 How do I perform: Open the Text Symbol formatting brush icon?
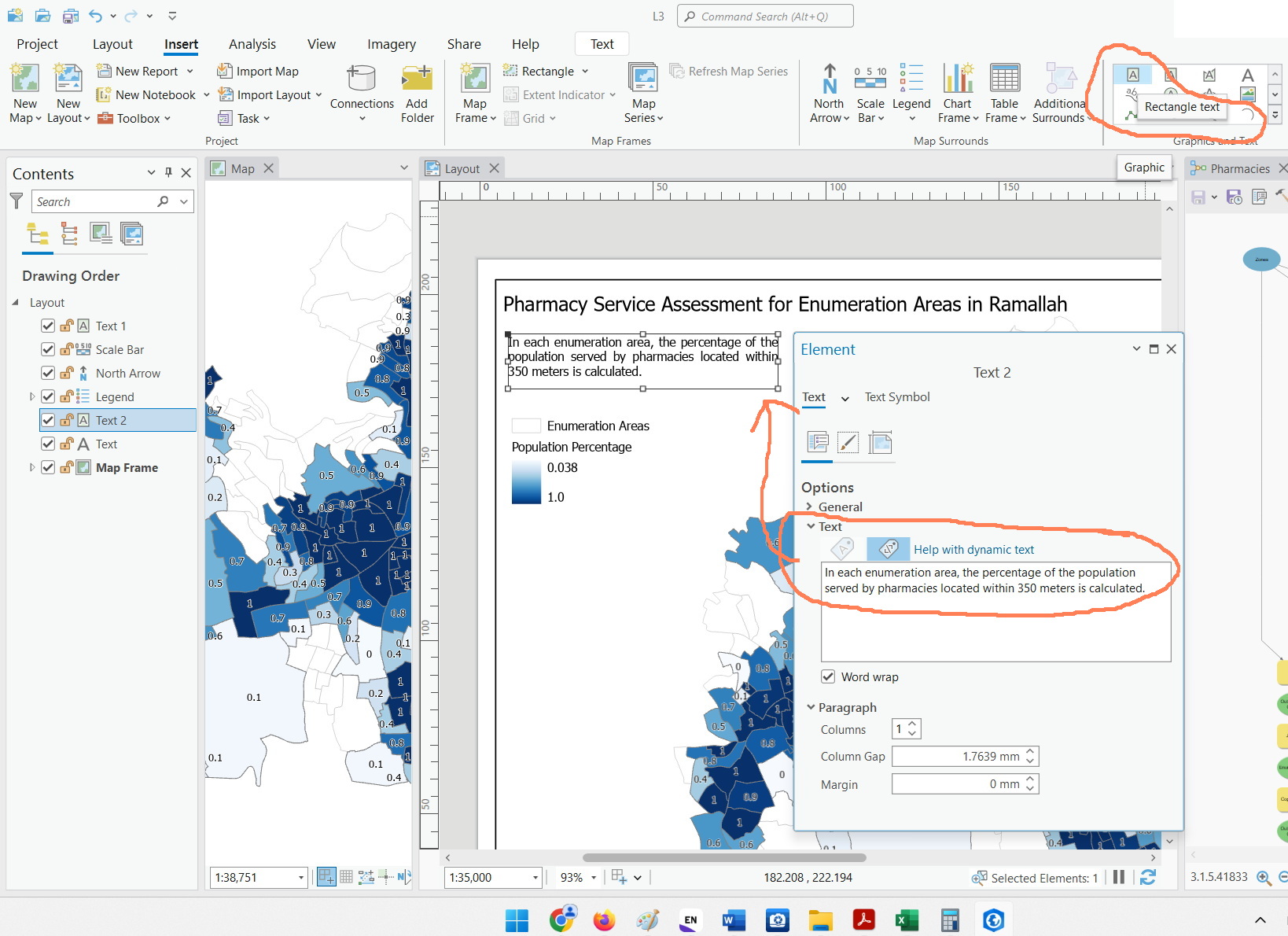click(848, 442)
